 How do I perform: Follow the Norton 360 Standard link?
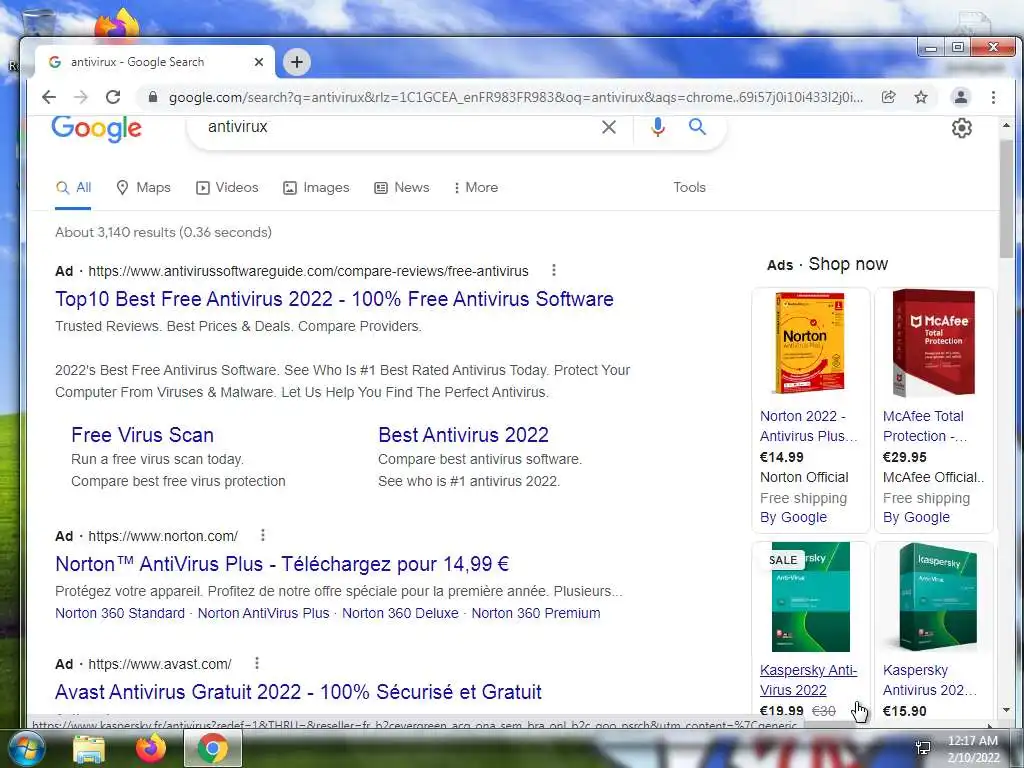click(x=120, y=613)
